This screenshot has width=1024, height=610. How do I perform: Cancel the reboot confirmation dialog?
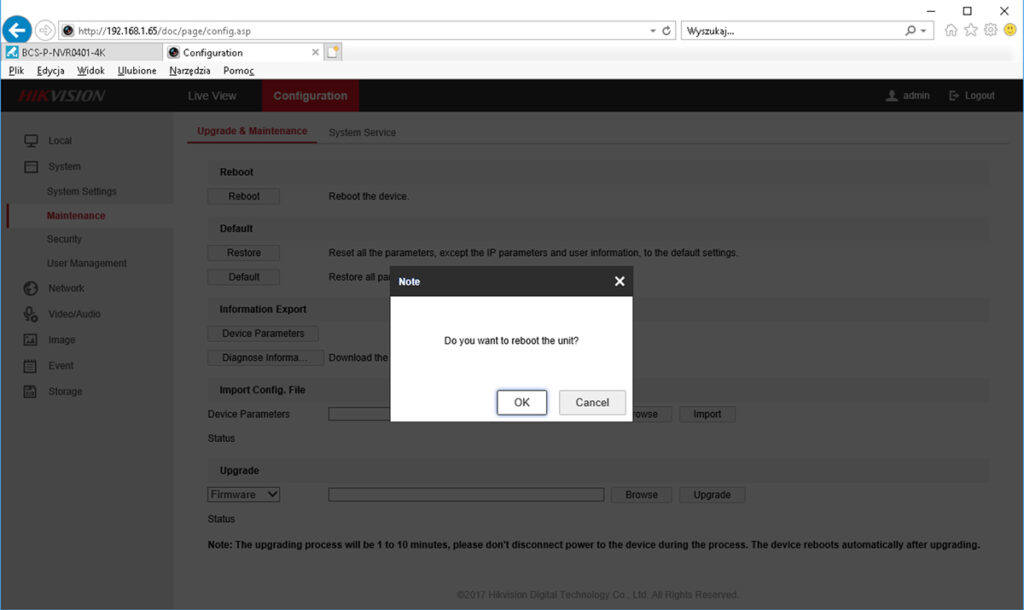point(592,402)
